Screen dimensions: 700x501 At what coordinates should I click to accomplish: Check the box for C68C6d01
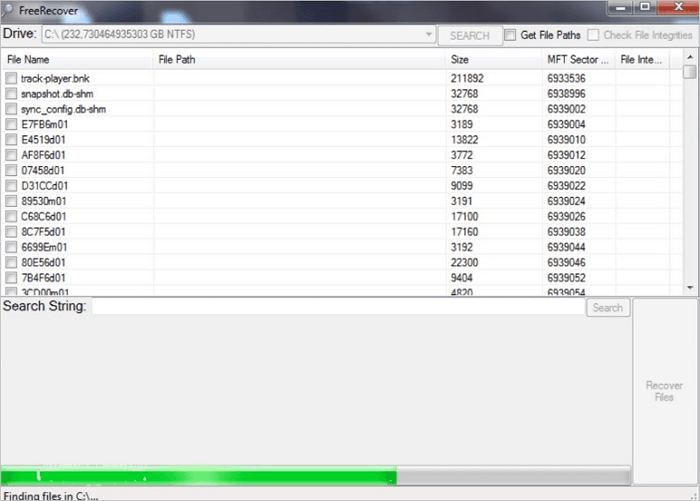pyautogui.click(x=11, y=217)
